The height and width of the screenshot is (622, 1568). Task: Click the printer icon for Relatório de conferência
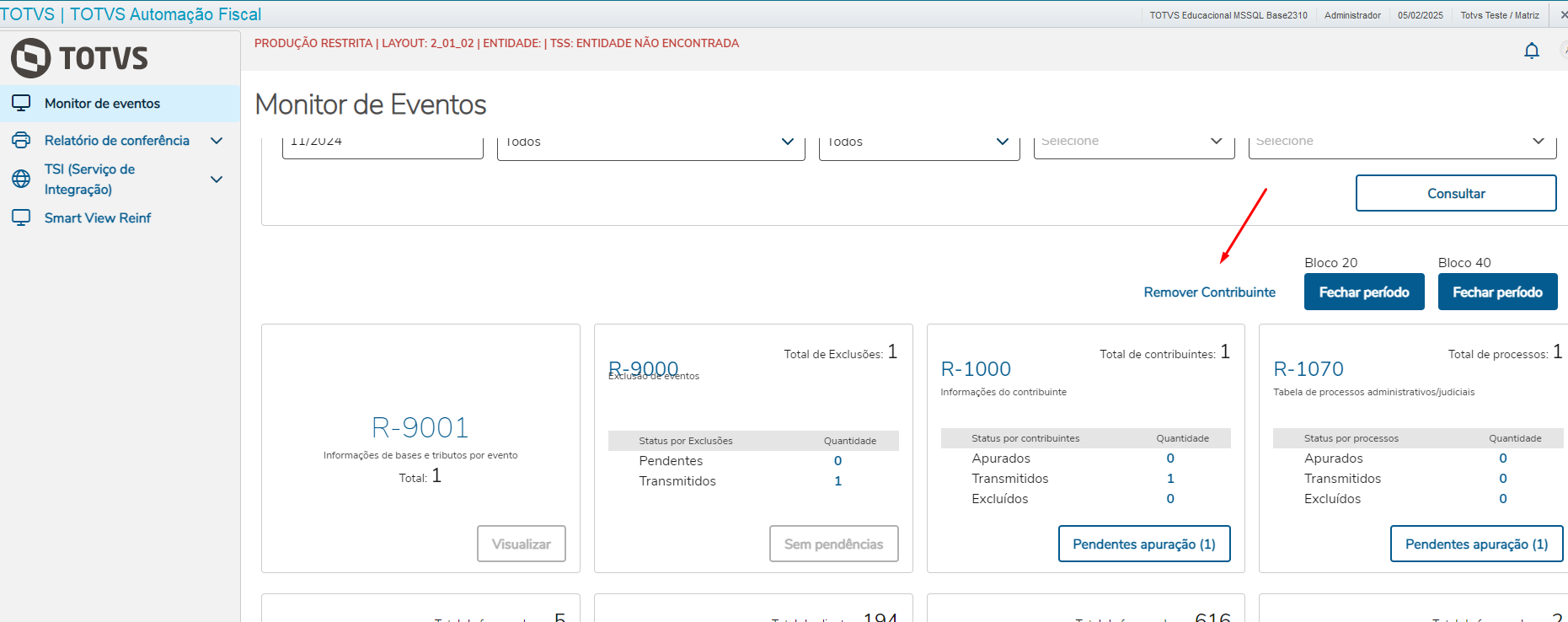tap(21, 140)
